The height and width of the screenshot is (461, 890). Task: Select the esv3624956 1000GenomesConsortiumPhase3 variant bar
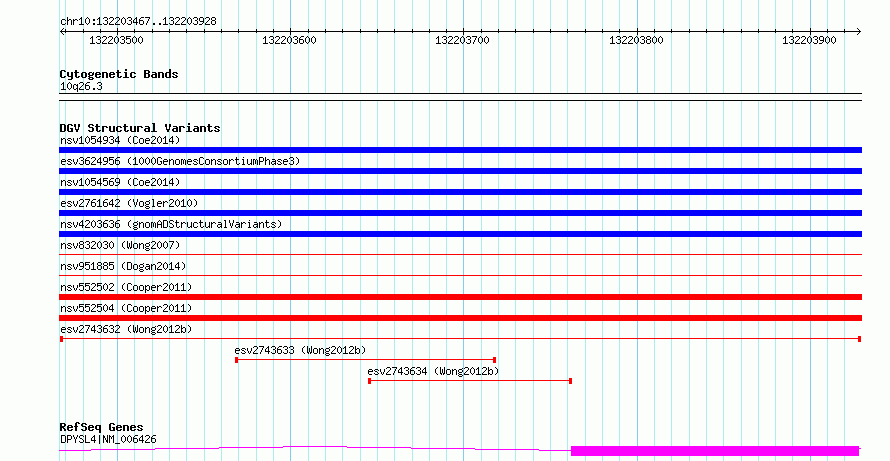[x=460, y=171]
